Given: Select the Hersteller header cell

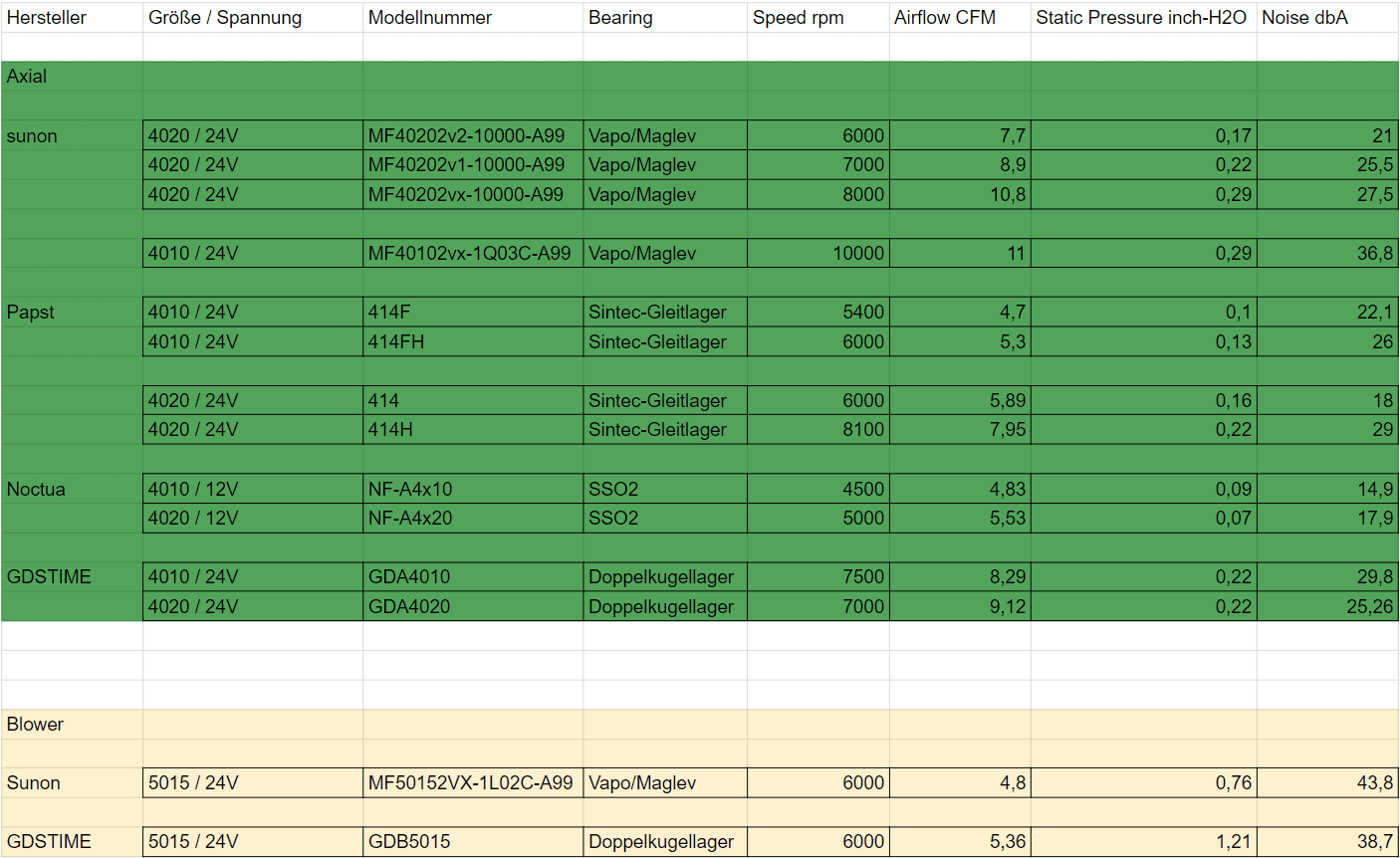Looking at the screenshot, I should (x=72, y=18).
